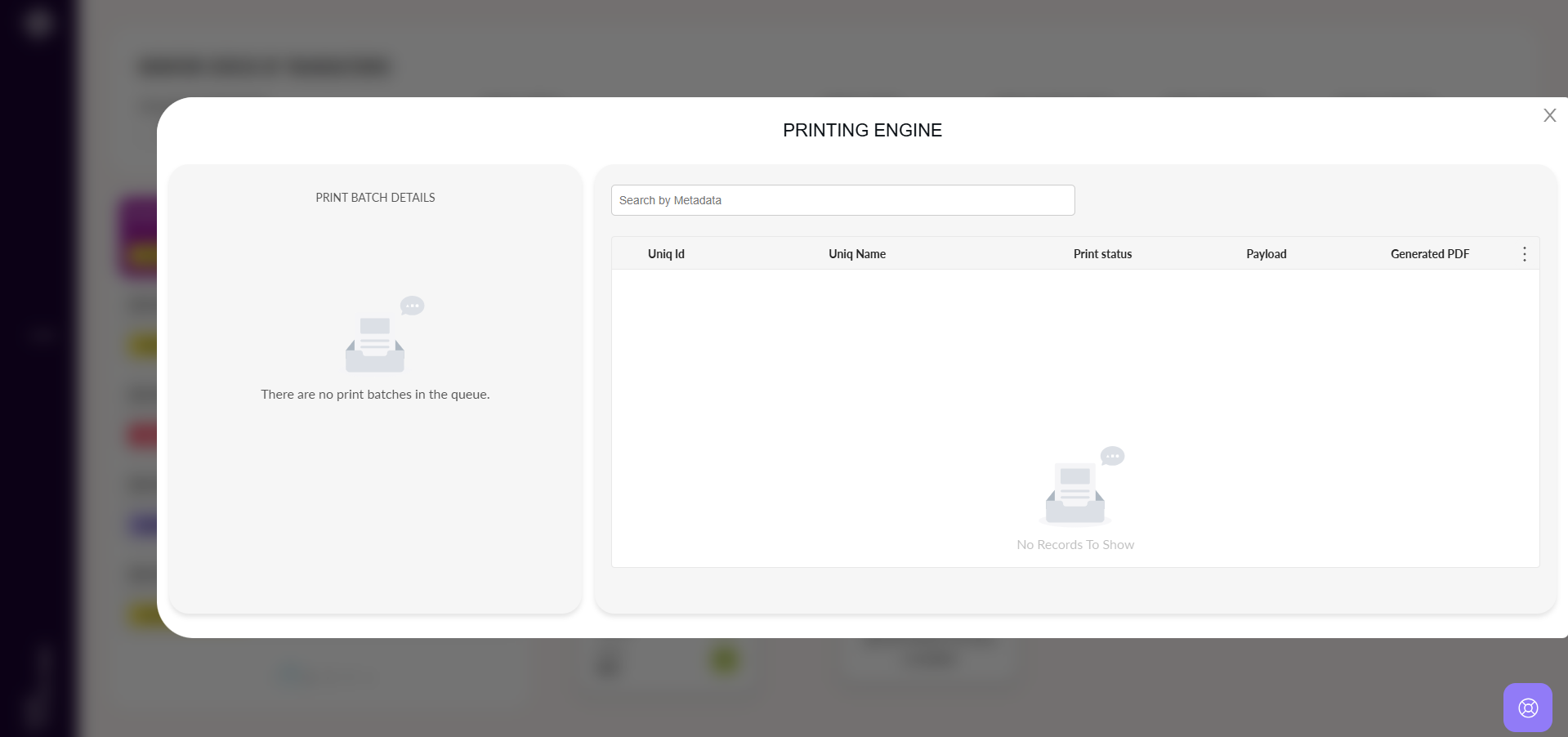
Task: Click the inbox illustration above No Records
Action: 1074,495
